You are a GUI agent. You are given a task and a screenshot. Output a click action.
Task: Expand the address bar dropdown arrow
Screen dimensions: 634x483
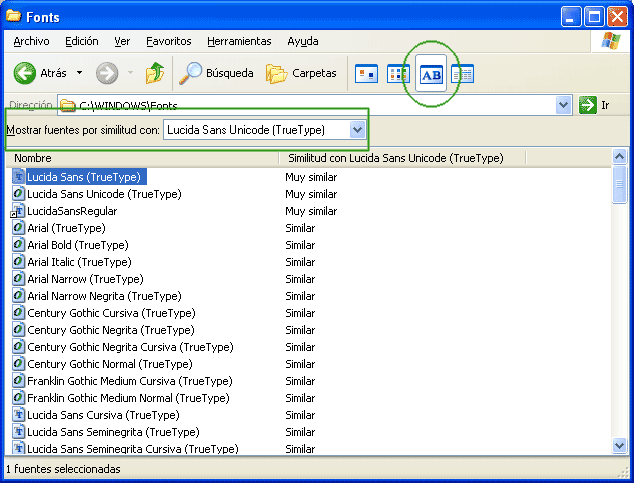point(564,105)
